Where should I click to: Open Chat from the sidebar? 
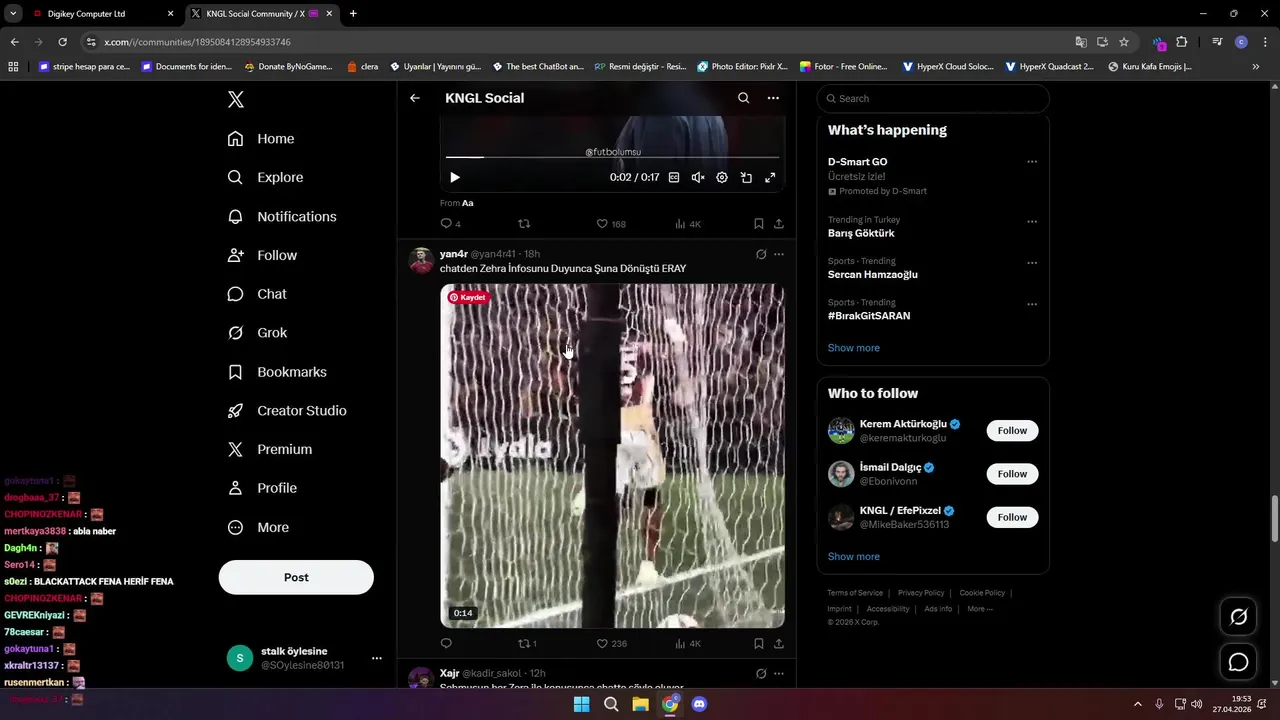tap(257, 294)
